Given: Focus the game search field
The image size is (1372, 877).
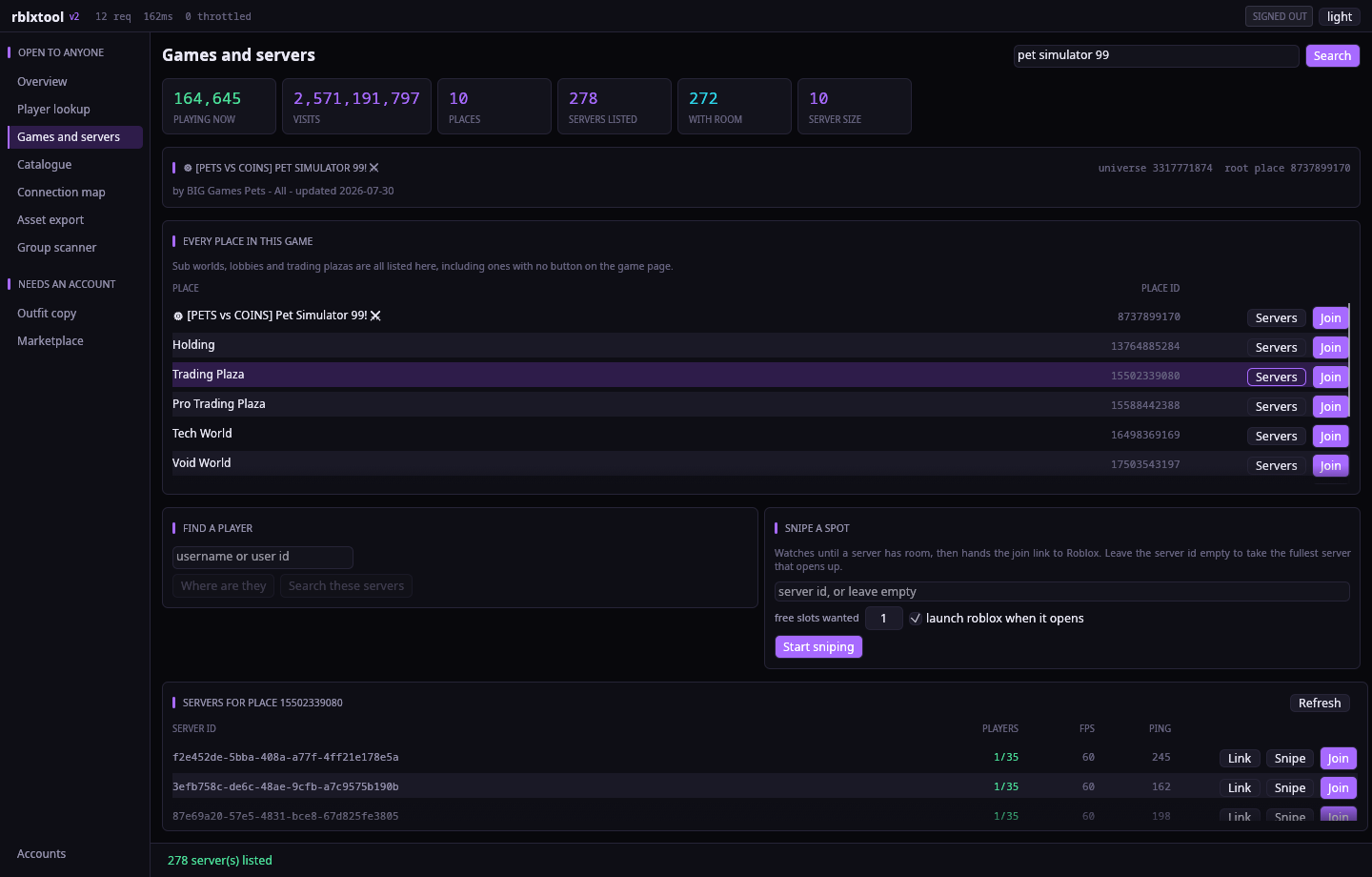Looking at the screenshot, I should pyautogui.click(x=1156, y=56).
